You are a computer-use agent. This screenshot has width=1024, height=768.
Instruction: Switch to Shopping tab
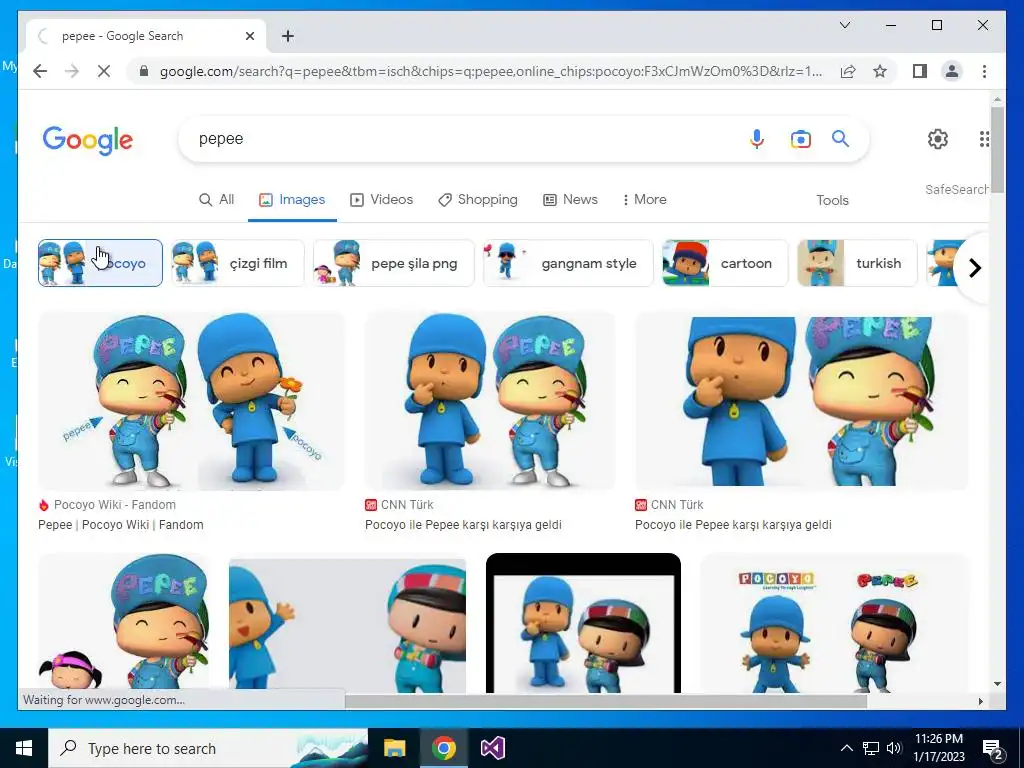click(x=477, y=199)
